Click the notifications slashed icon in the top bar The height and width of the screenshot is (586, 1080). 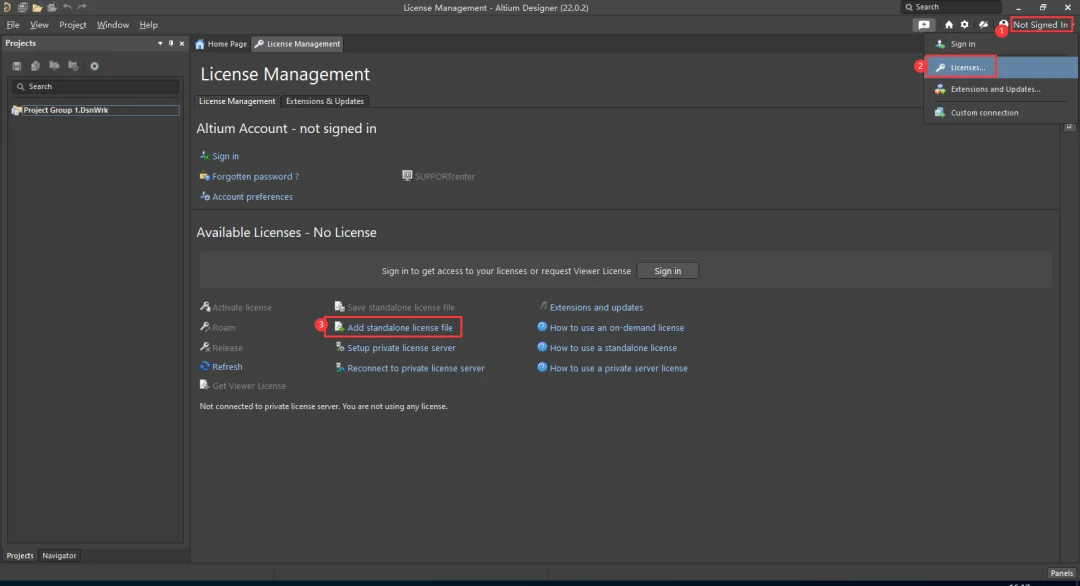(984, 25)
